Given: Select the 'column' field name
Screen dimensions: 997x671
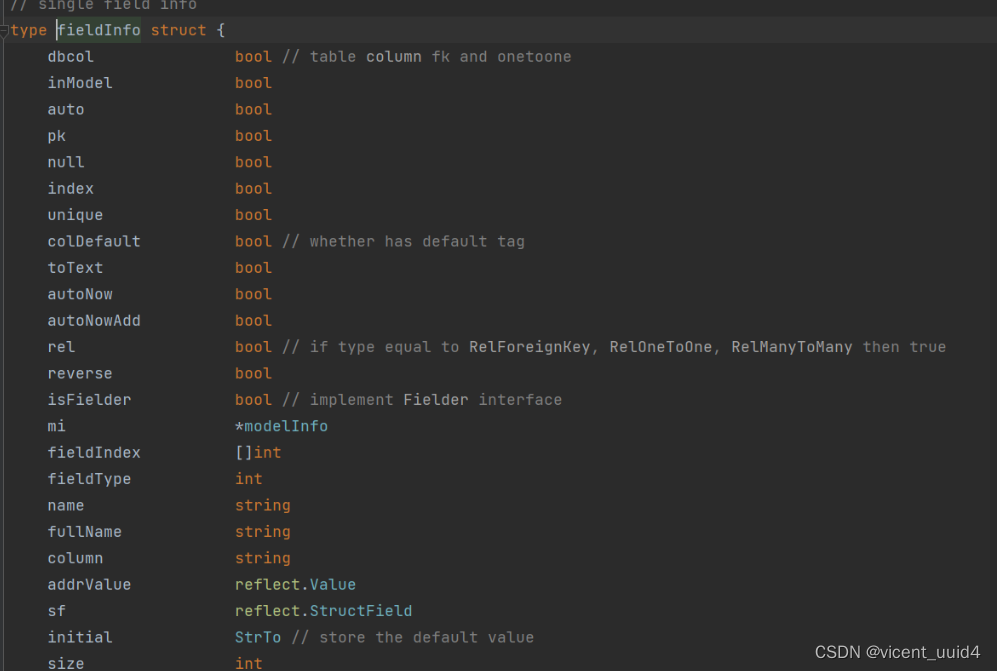Looking at the screenshot, I should tap(75, 558).
